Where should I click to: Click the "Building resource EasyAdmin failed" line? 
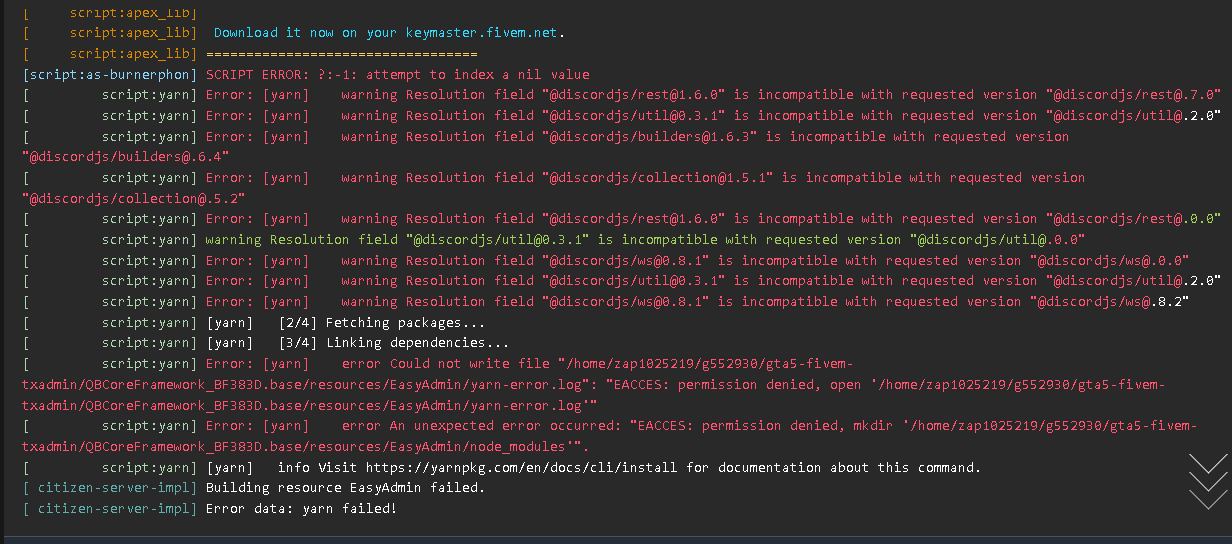point(345,488)
